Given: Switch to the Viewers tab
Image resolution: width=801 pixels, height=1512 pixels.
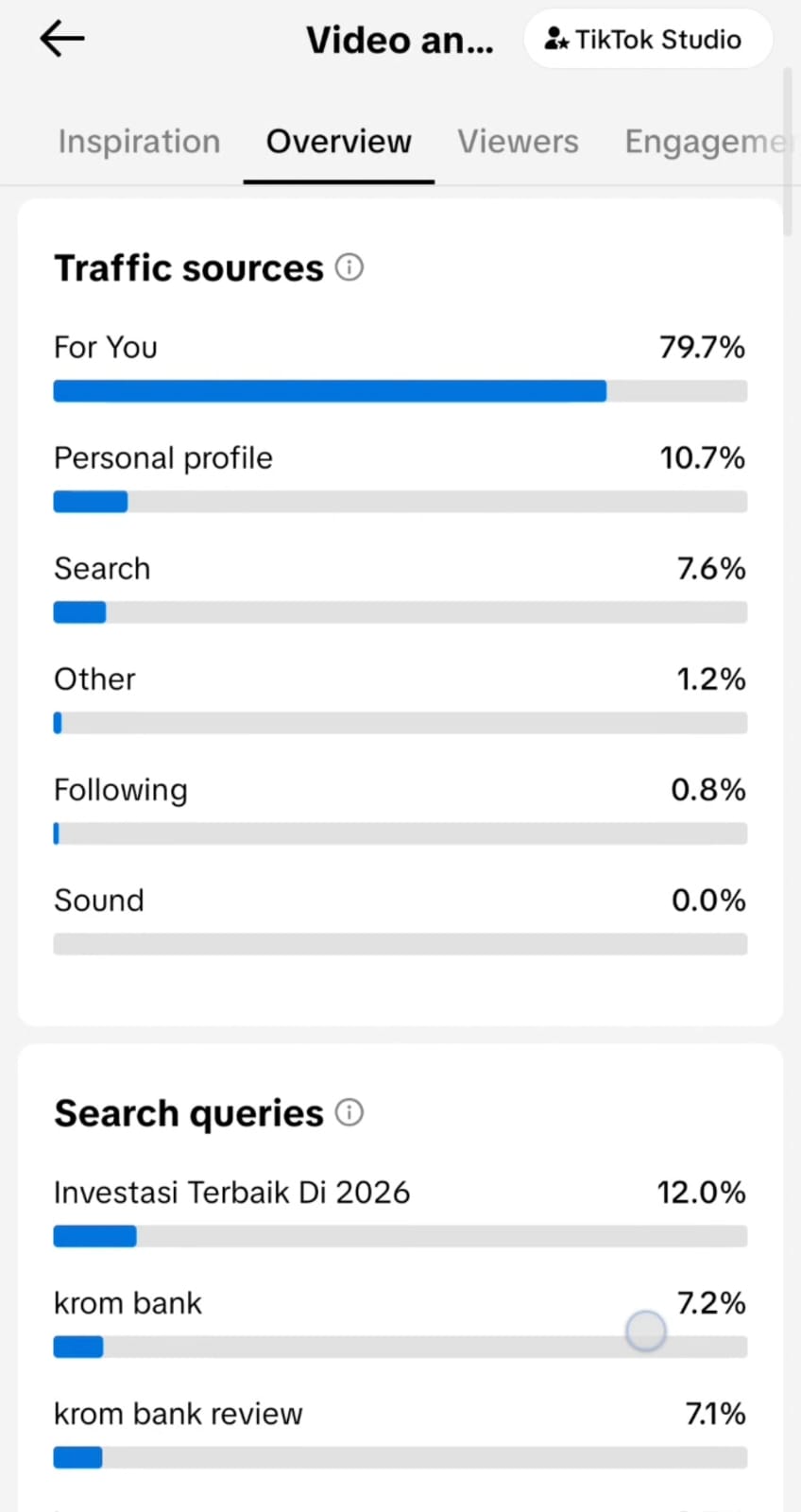Looking at the screenshot, I should pos(518,142).
